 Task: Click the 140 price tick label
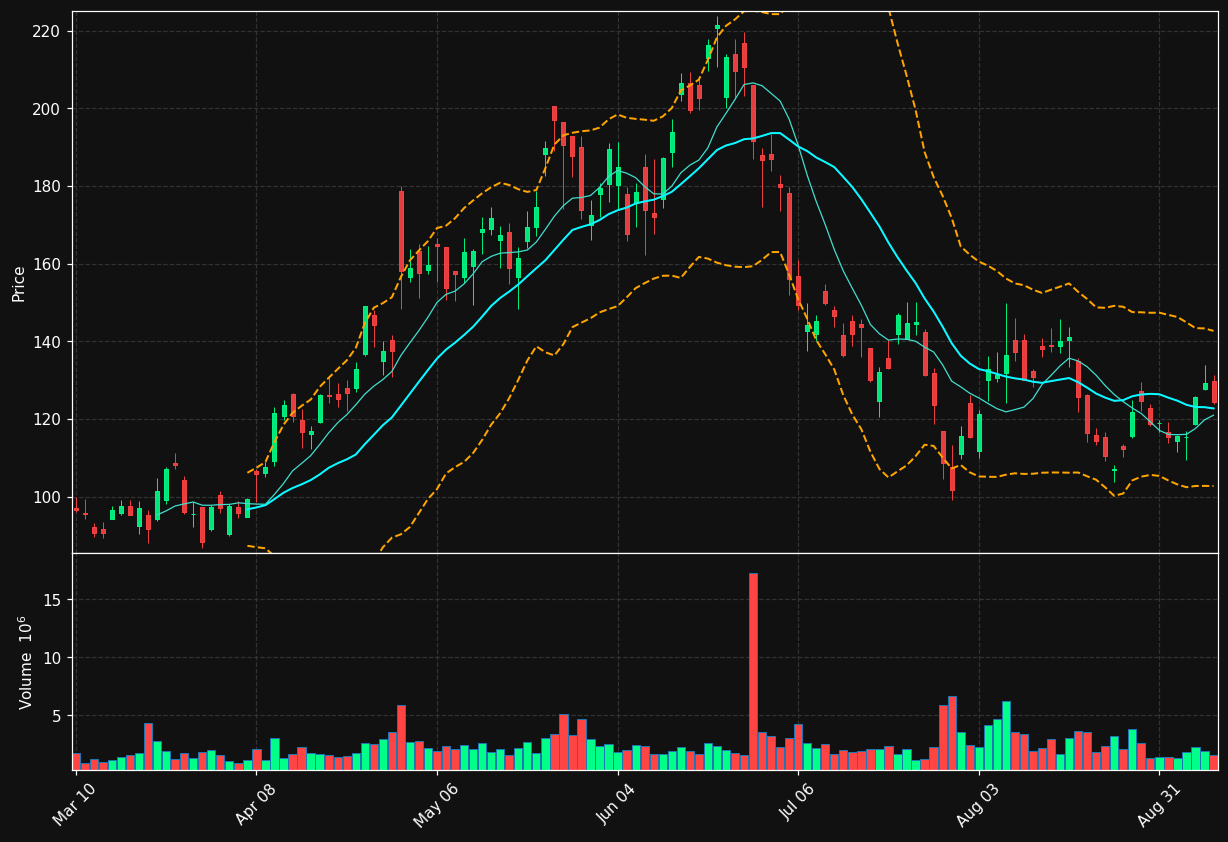(x=47, y=342)
